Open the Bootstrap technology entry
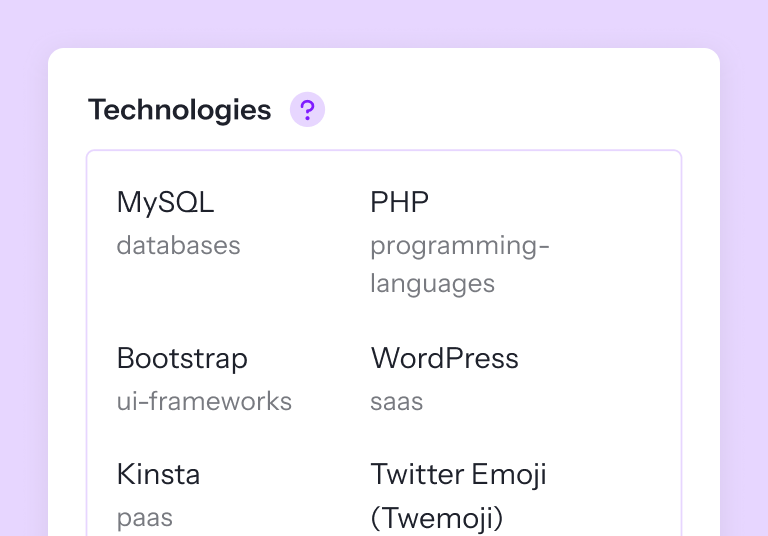The image size is (768, 536). (x=182, y=358)
